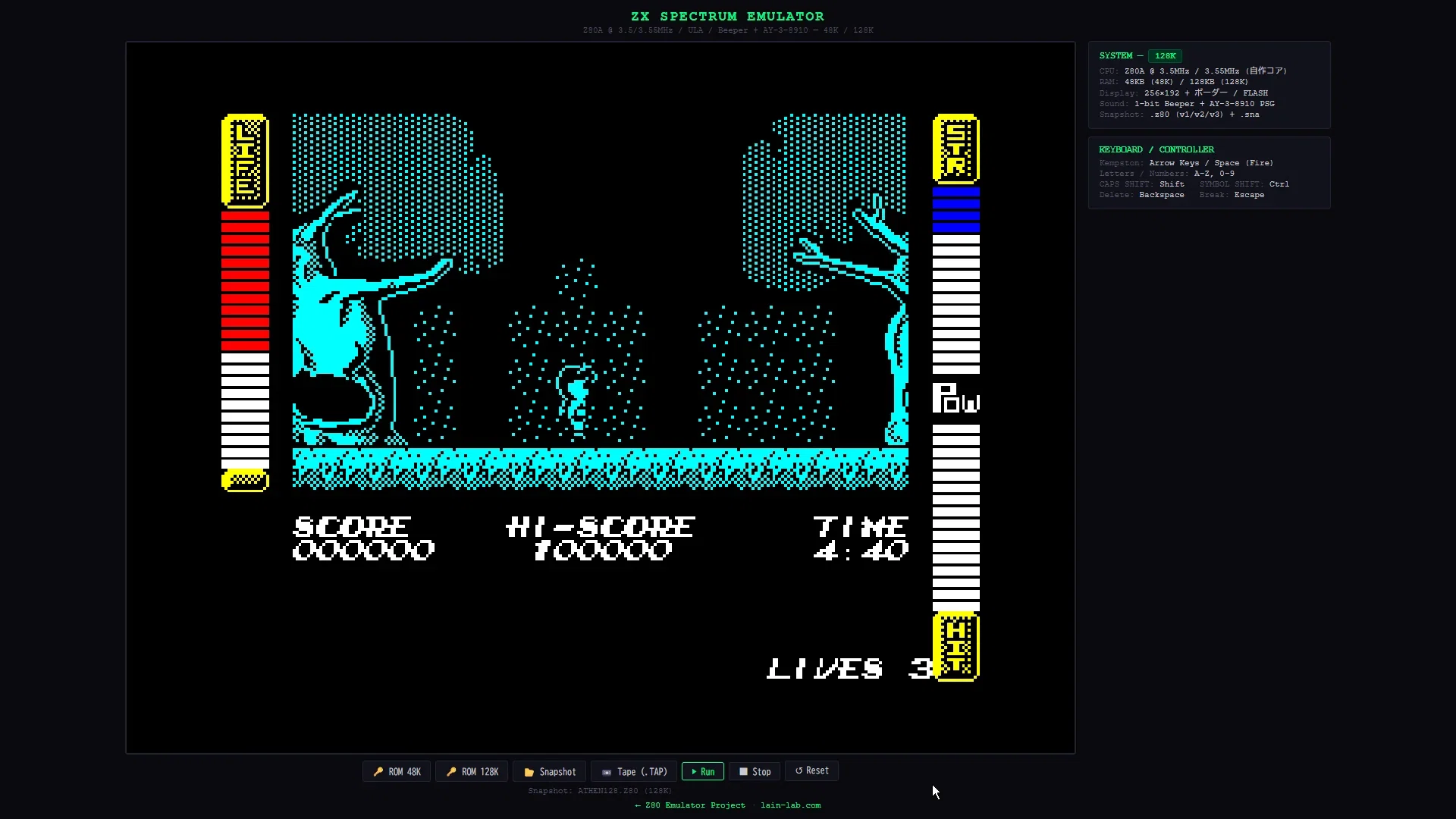Click the player character sprite in game
The image size is (1456, 819).
tap(576, 400)
